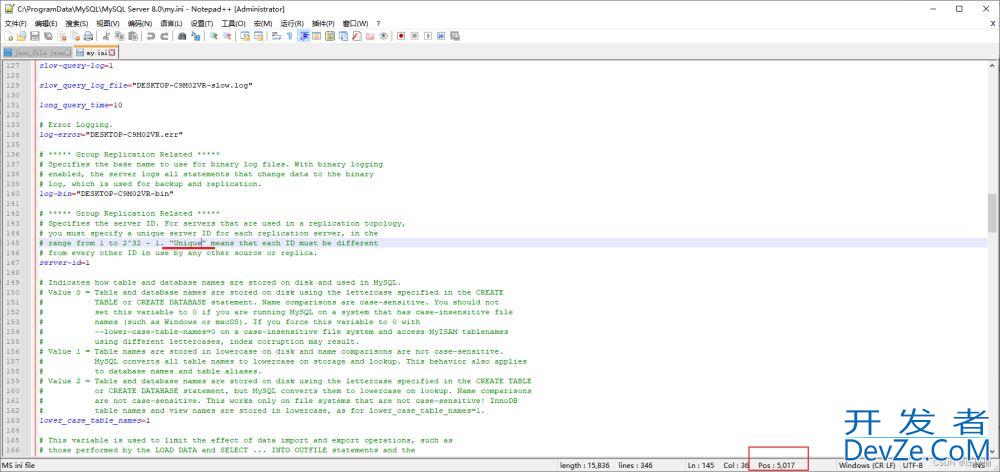Open the ? help menu
Viewport: 1000px width, 472px height.
pyautogui.click(x=378, y=23)
